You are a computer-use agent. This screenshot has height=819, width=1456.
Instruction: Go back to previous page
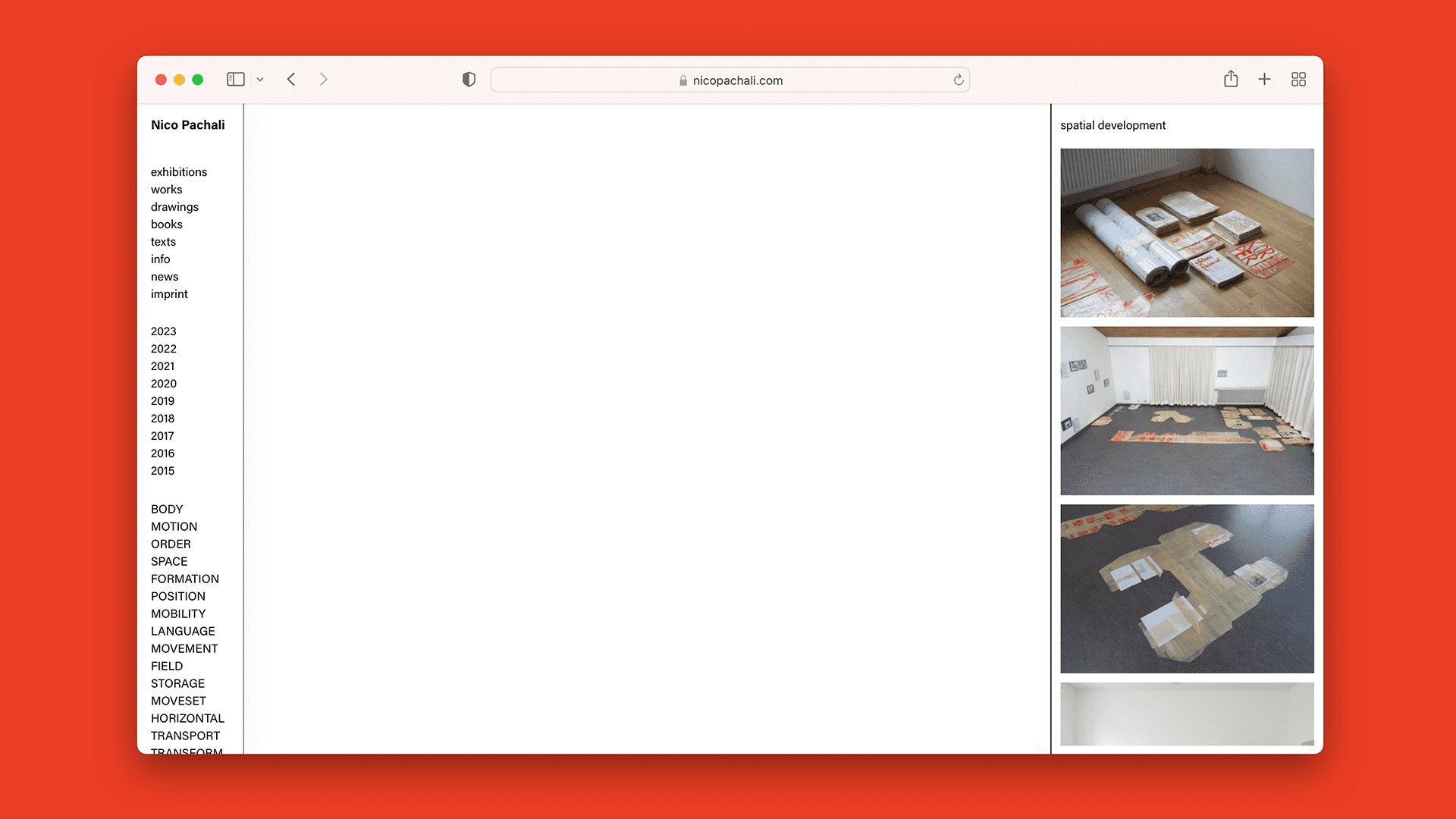click(291, 80)
